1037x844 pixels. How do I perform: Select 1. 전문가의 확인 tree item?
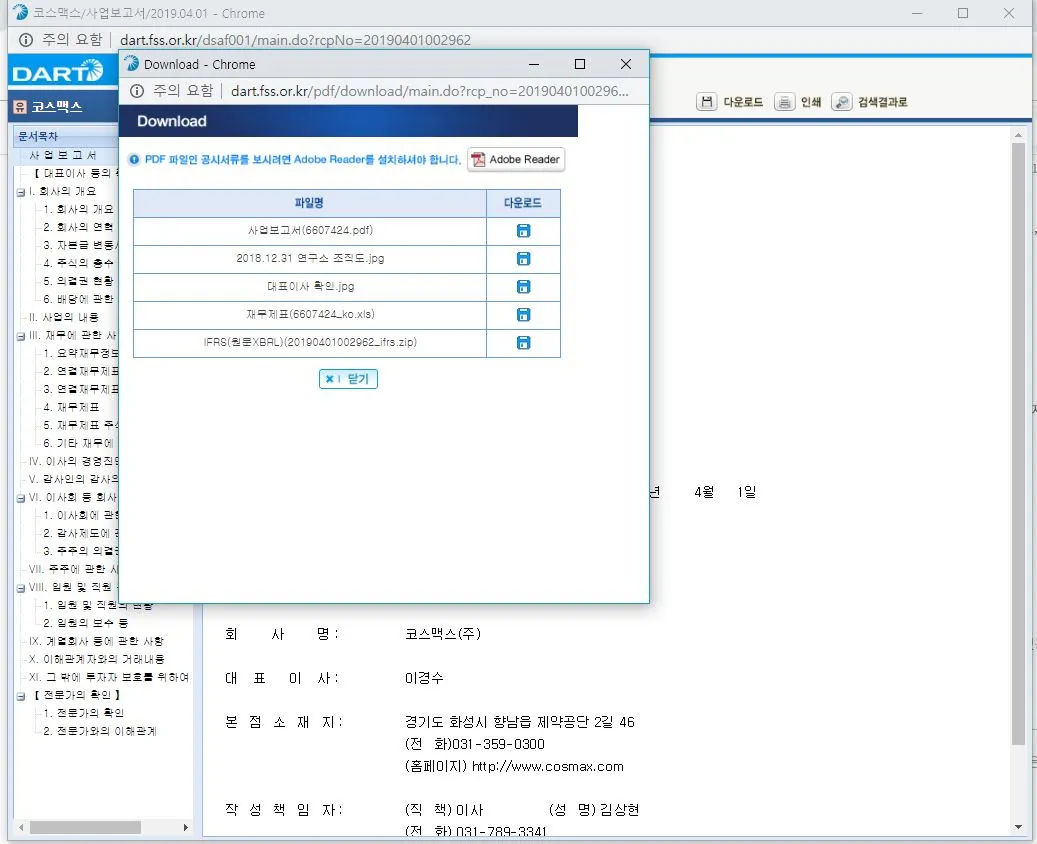coord(83,713)
